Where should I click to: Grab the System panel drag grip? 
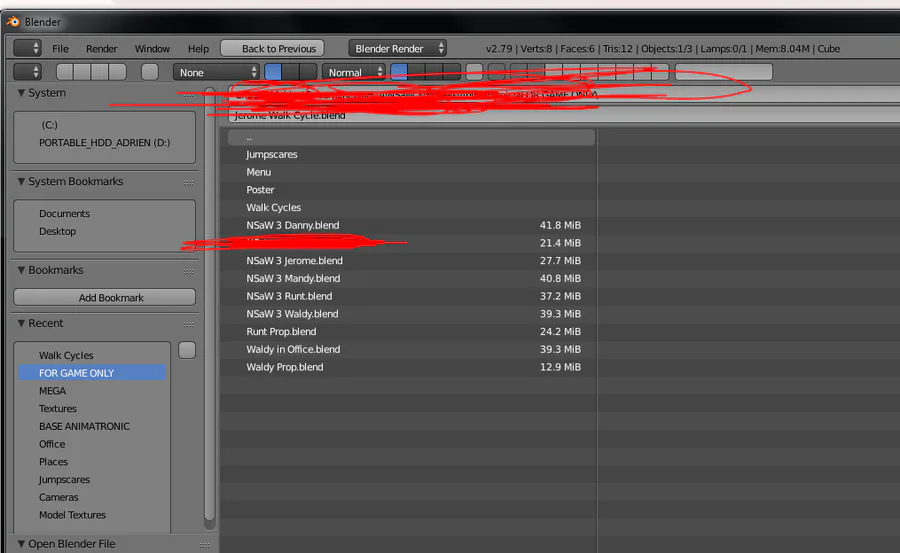coord(189,94)
